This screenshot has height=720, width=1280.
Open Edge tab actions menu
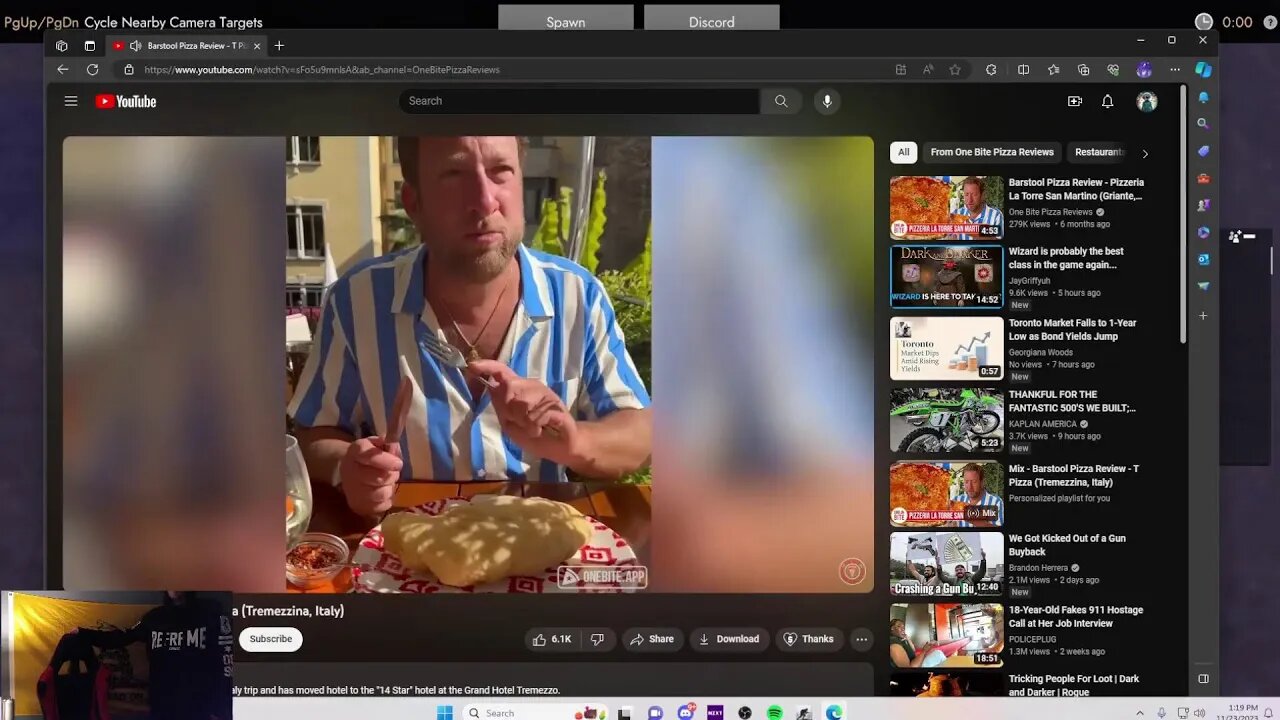click(x=90, y=46)
